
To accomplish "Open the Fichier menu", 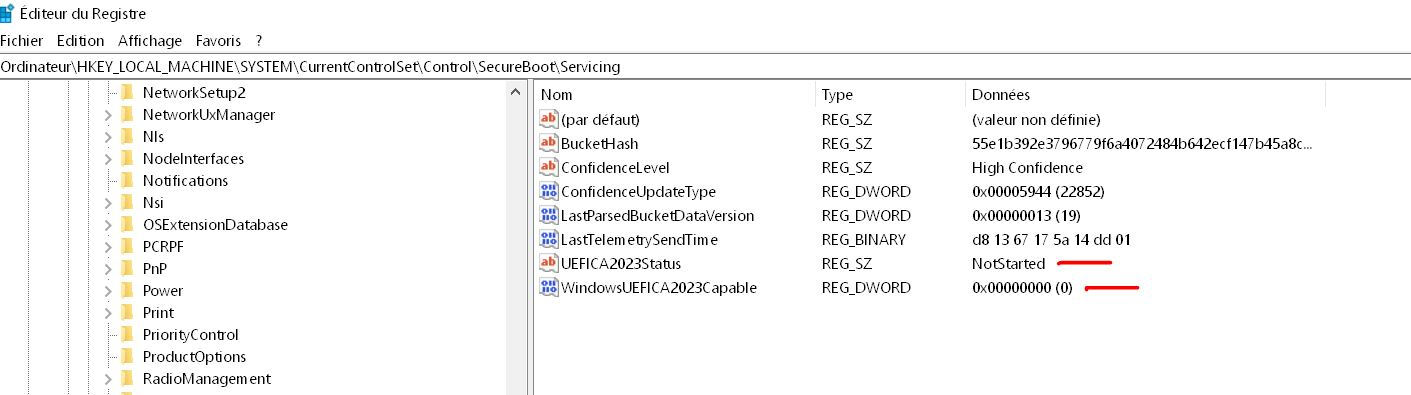I will (x=22, y=41).
